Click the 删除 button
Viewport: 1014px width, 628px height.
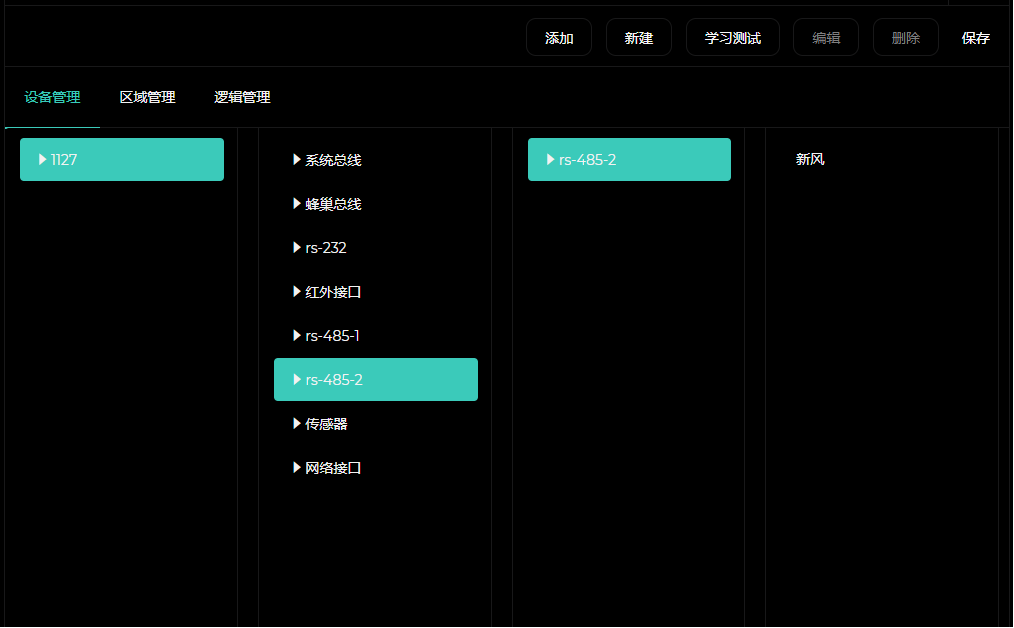pyautogui.click(x=905, y=38)
